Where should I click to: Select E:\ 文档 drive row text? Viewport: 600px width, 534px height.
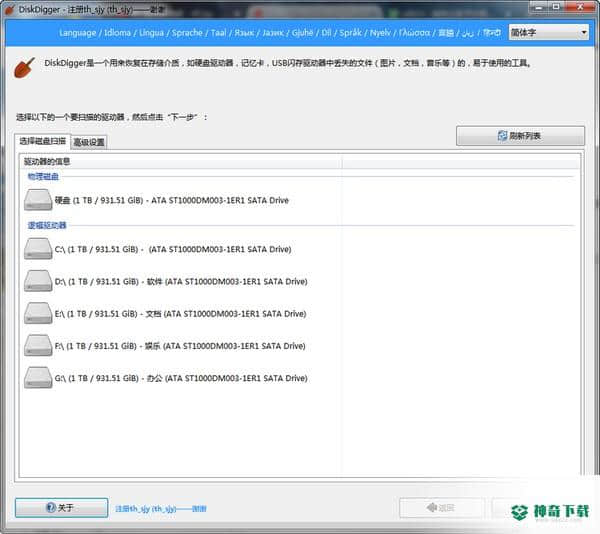click(x=180, y=314)
